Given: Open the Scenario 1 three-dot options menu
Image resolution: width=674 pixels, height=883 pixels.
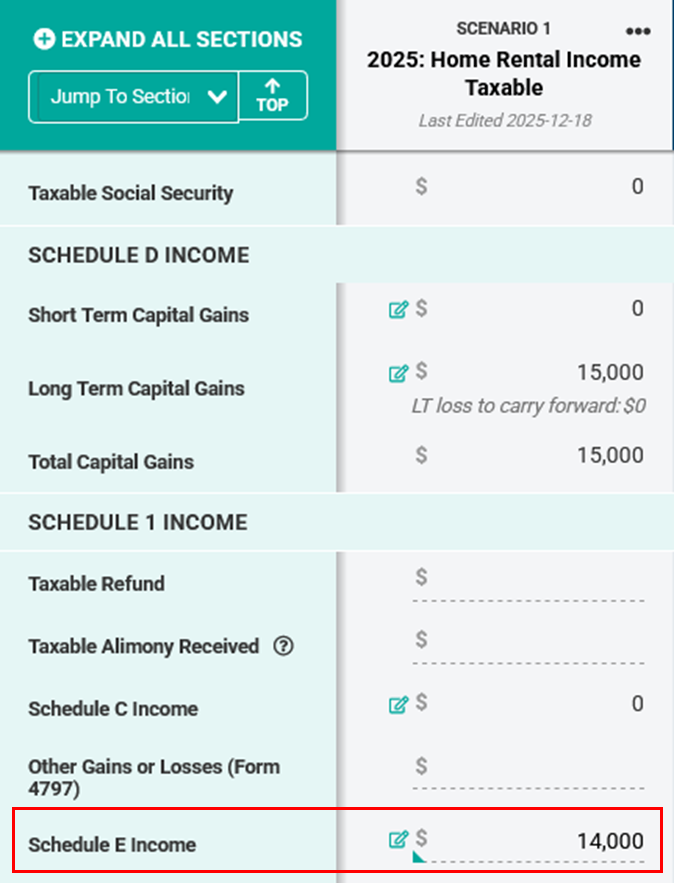Looking at the screenshot, I should [637, 30].
